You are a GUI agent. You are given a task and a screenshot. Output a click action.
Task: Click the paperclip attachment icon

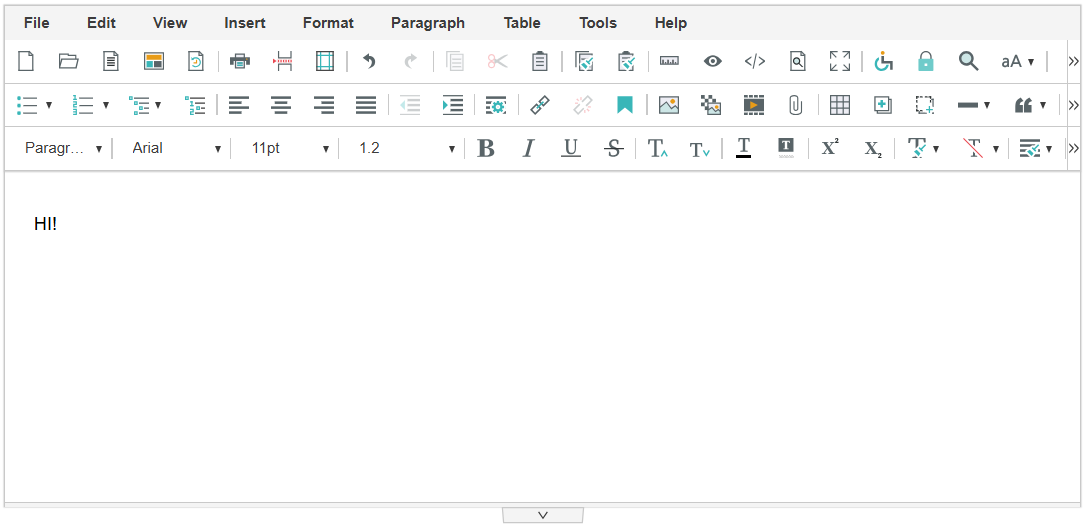pos(796,105)
